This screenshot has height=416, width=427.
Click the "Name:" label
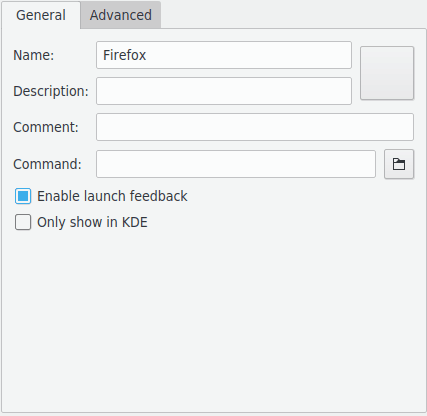(33, 55)
